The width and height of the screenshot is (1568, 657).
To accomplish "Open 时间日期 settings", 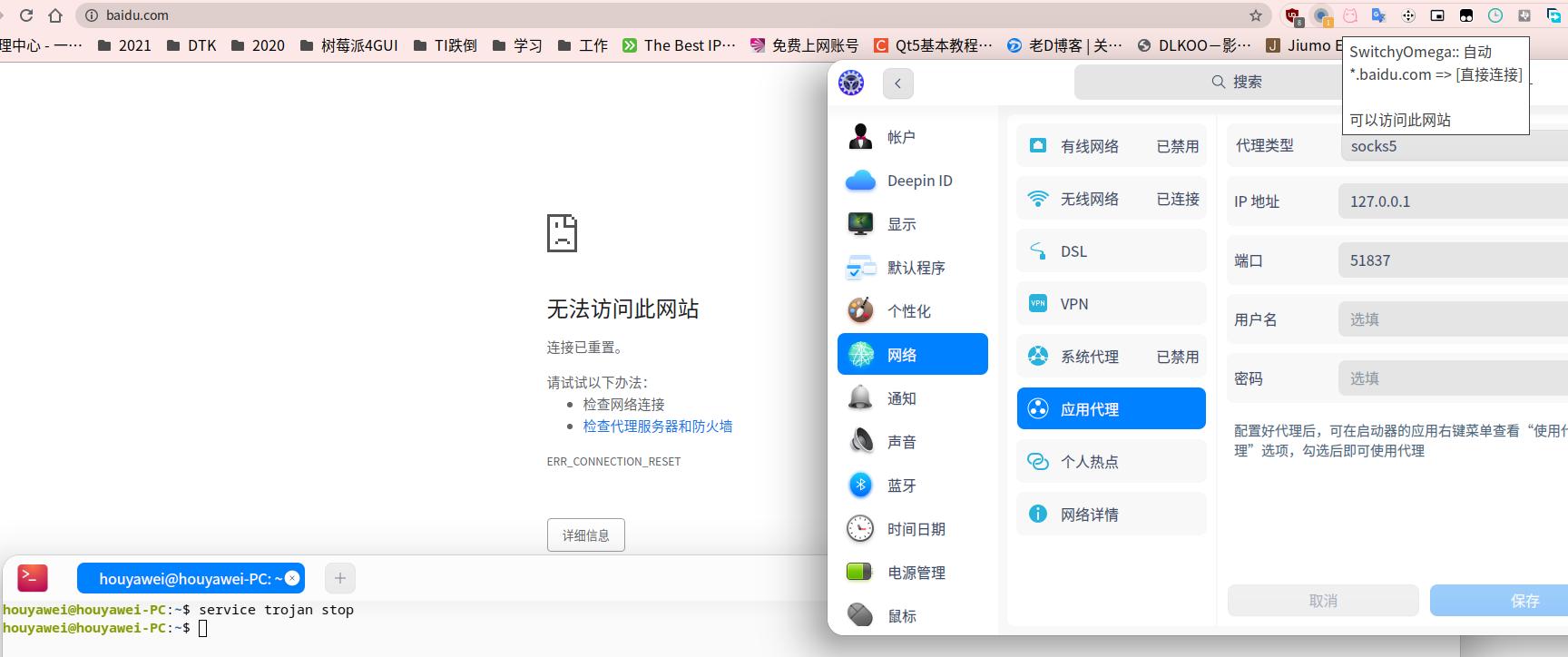I will pyautogui.click(x=913, y=529).
